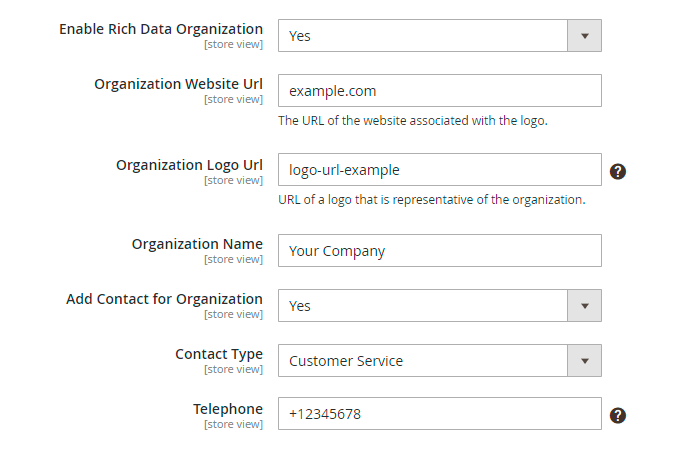The image size is (676, 459).
Task: Click help icon beside Organization Logo Url
Action: 618,171
